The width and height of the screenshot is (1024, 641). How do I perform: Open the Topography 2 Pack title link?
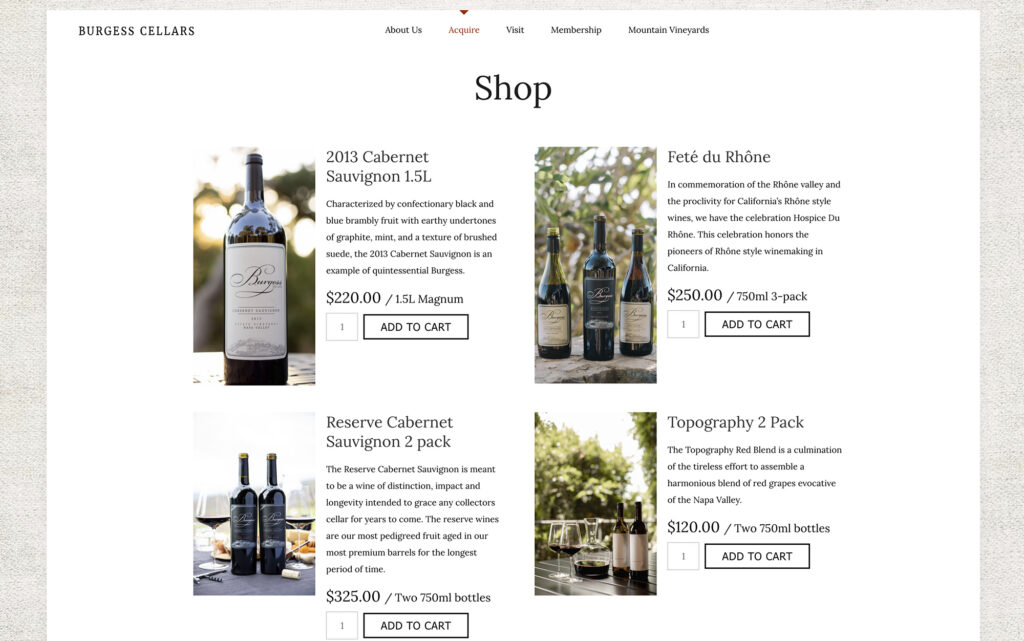(735, 422)
